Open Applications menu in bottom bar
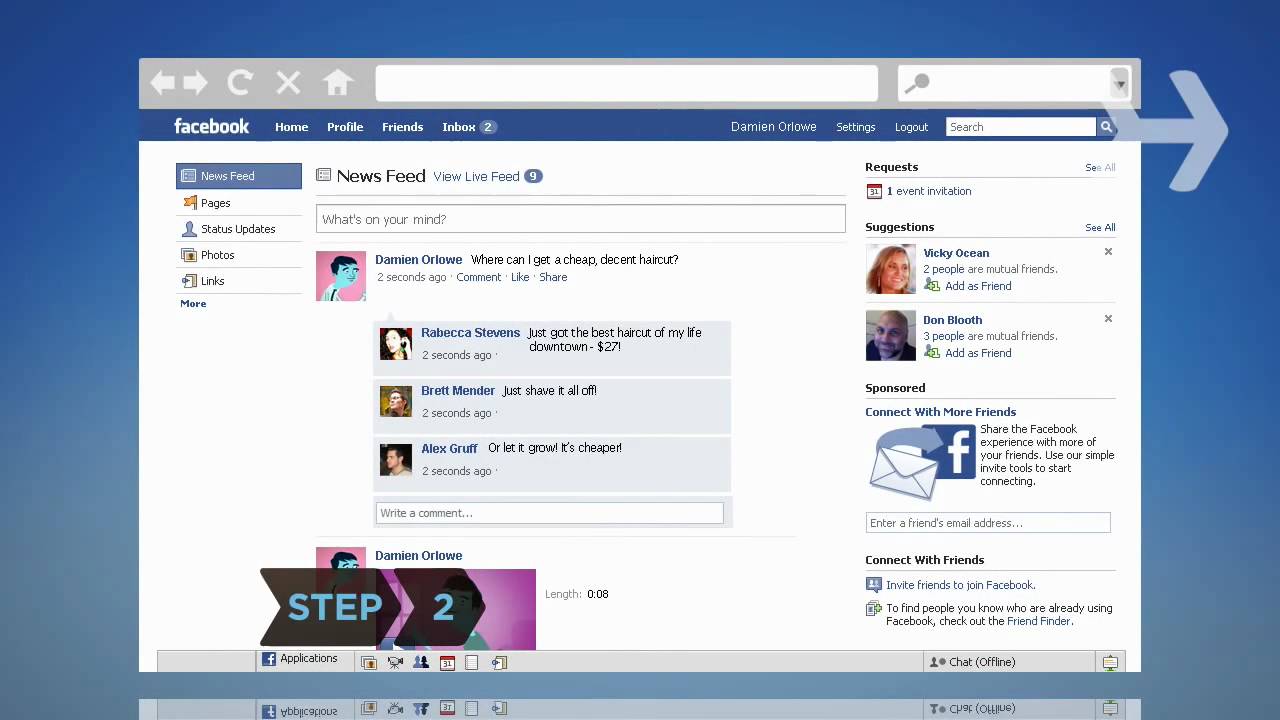Screen dimensions: 1280x720 pyautogui.click(x=300, y=659)
